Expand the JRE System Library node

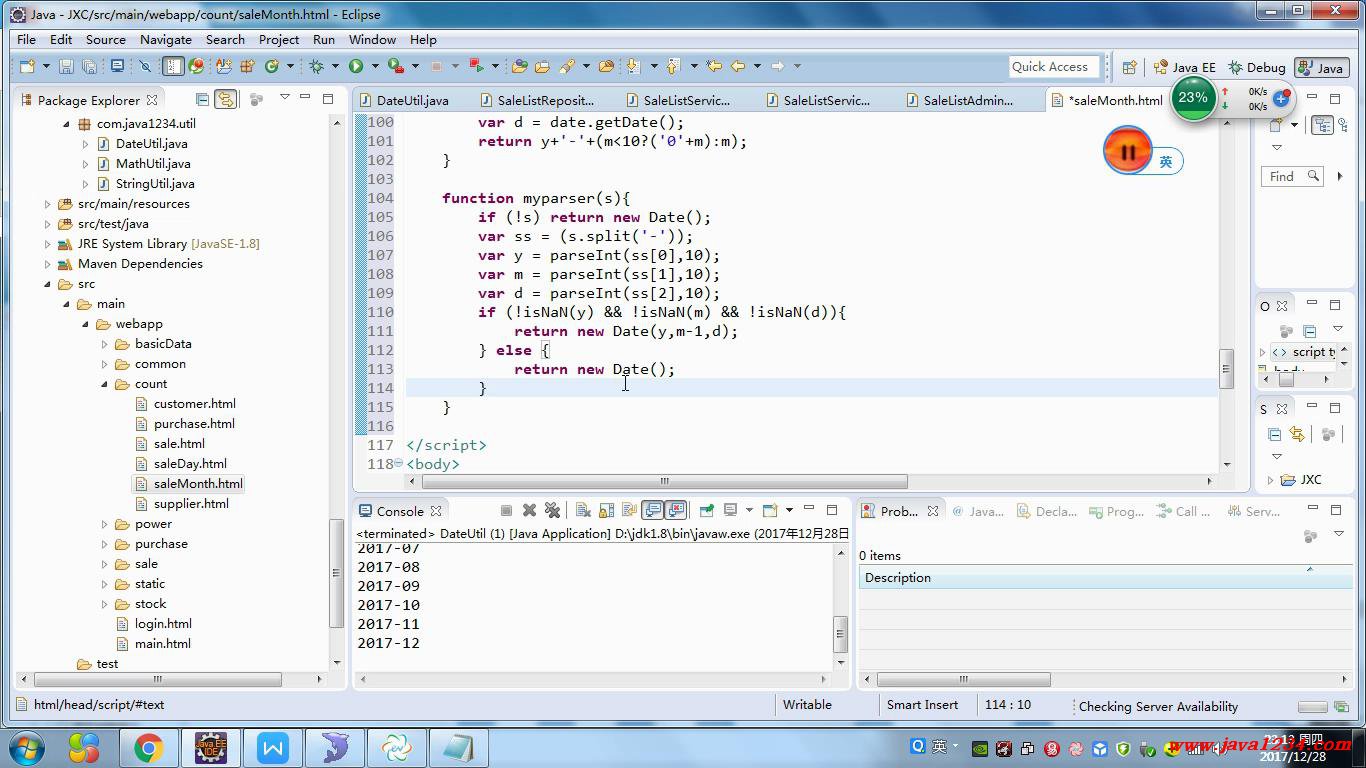pos(47,244)
